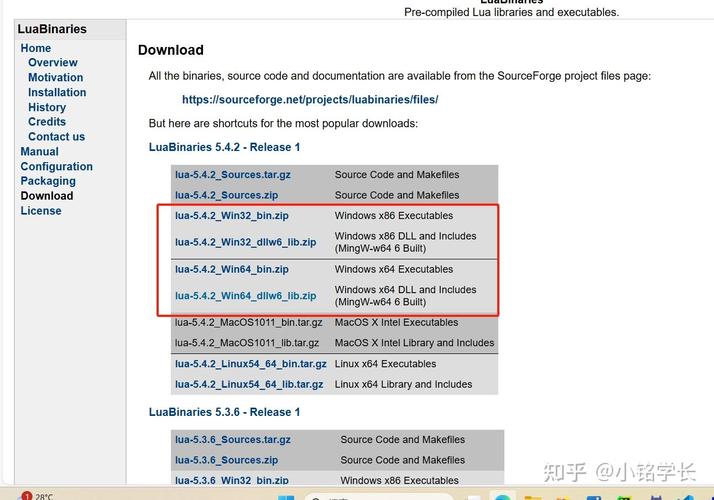This screenshot has height=500, width=714.
Task: Download lua-5.4.2_Win32_dllw6_lib.zip
Action: 245,242
